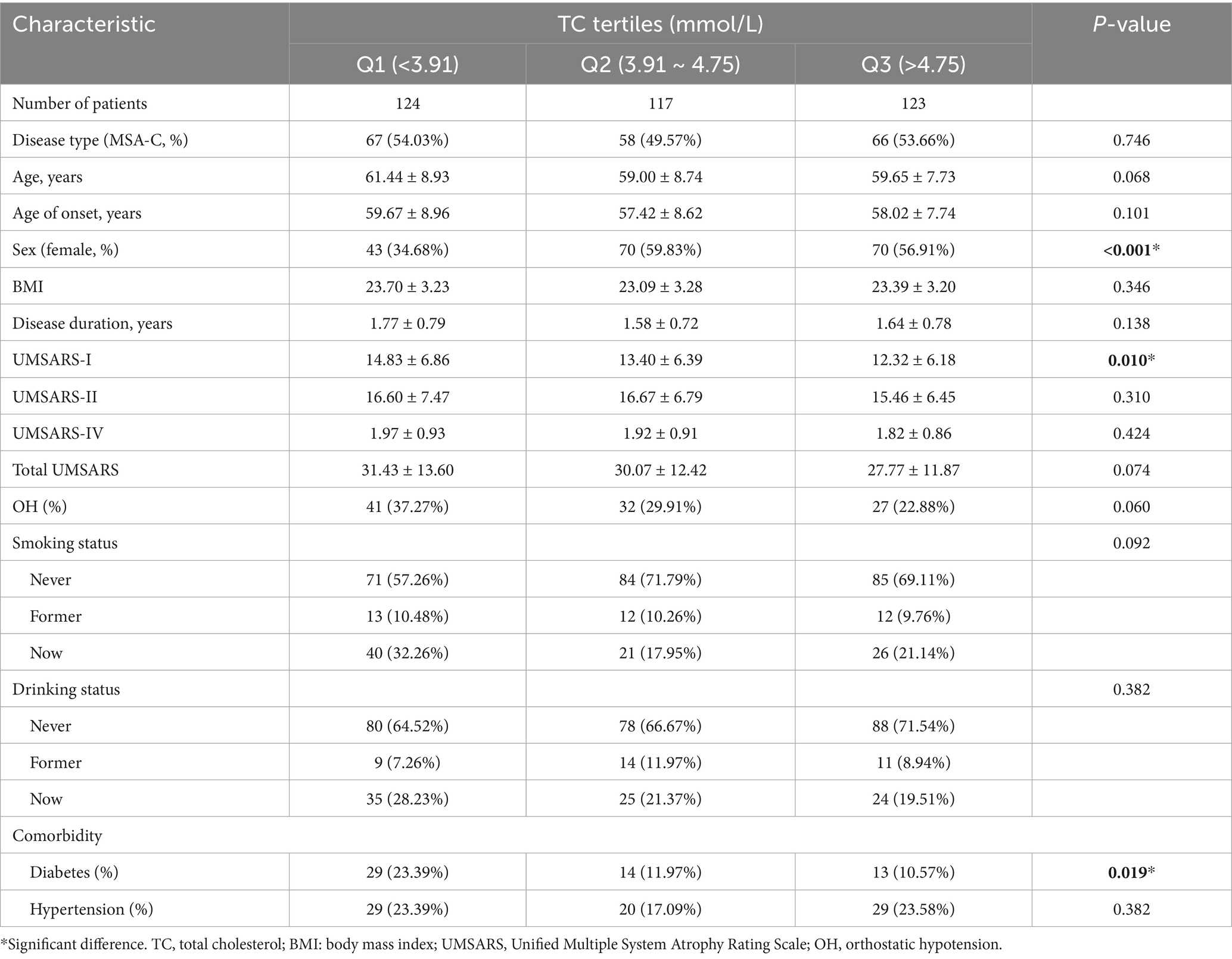Select the Q3 (>4.75) subheader
Screen dimensions: 1232x959
point(913,64)
